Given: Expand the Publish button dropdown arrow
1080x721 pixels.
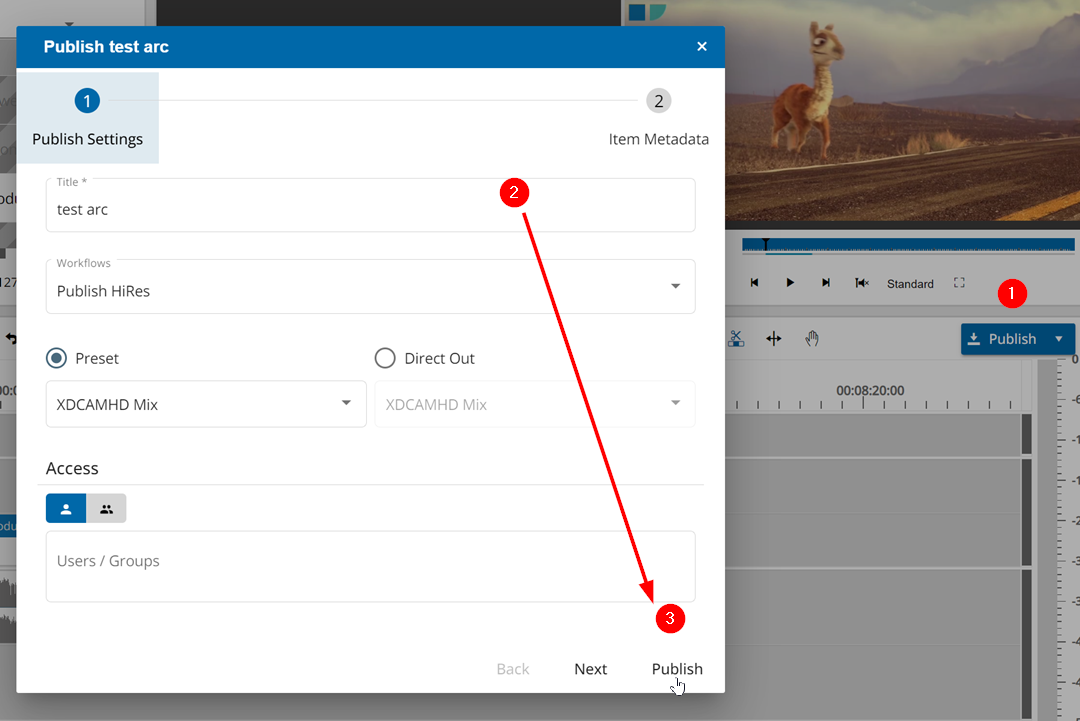Looking at the screenshot, I should click(1058, 338).
